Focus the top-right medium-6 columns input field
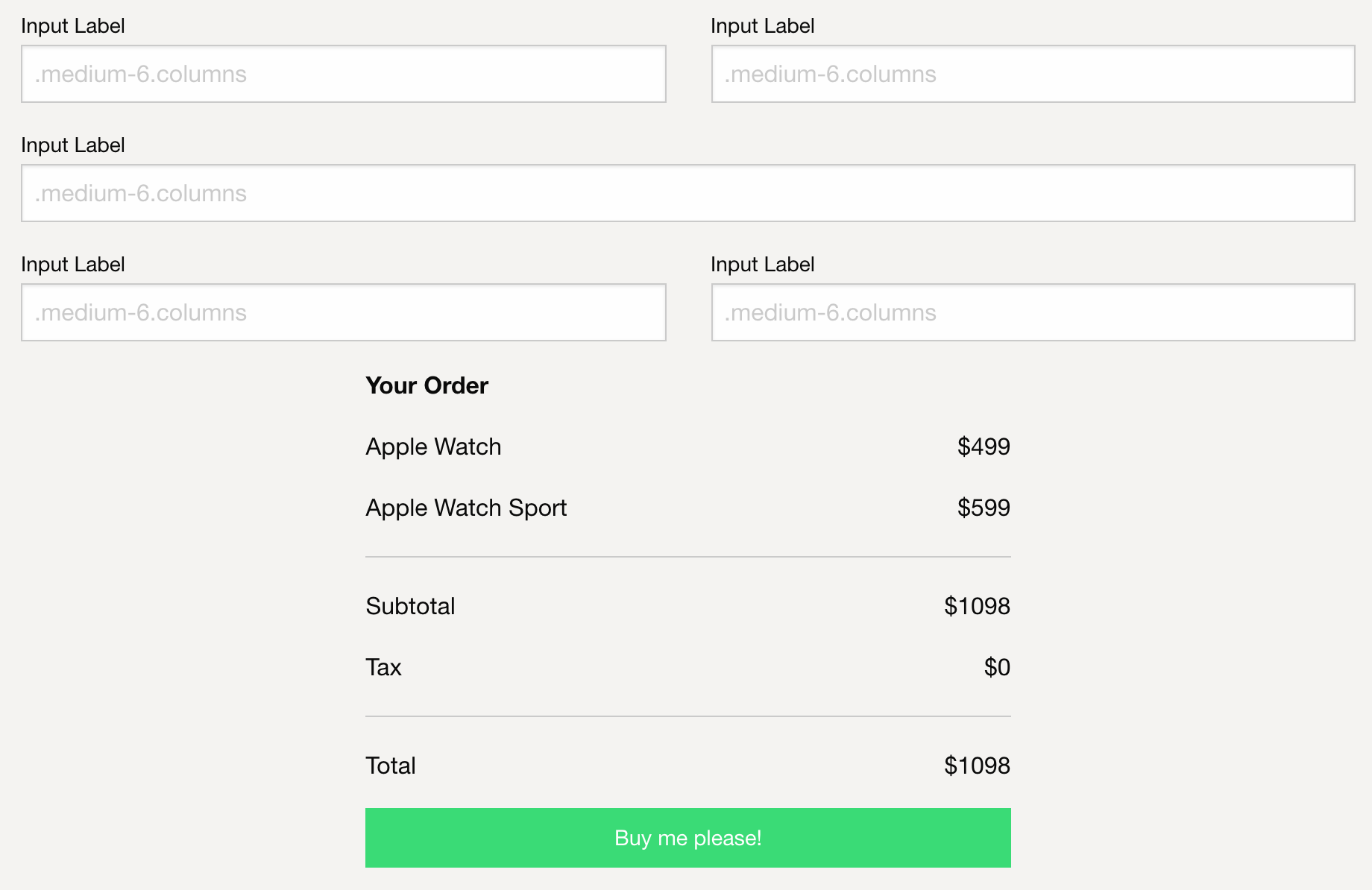Image resolution: width=1372 pixels, height=890 pixels. pos(1033,74)
